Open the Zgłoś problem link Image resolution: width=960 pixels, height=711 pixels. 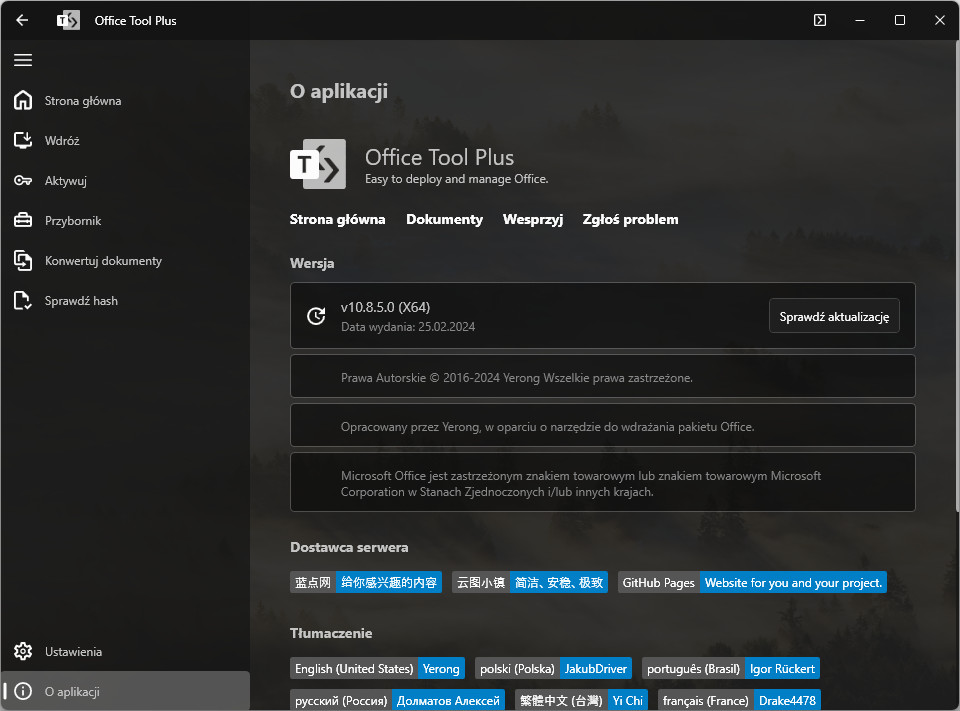(x=630, y=219)
